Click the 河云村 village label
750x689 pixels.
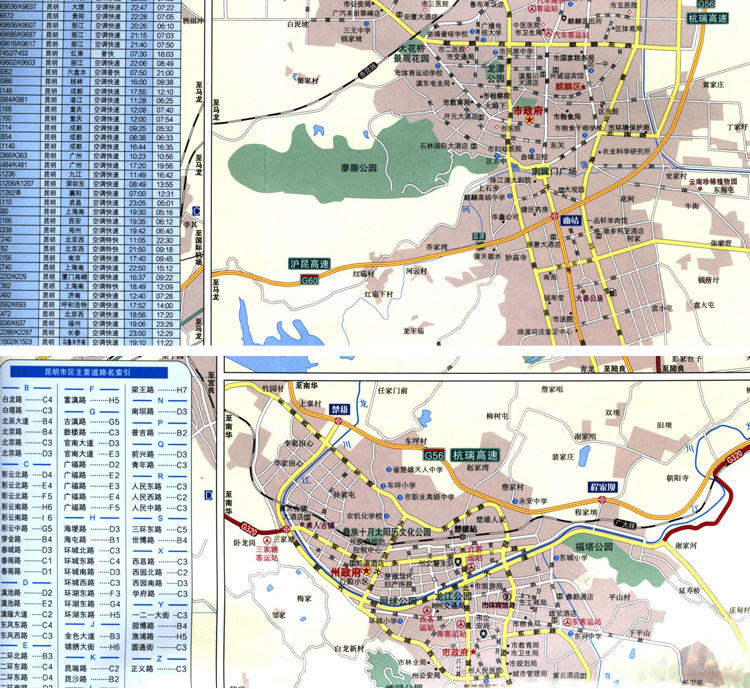pos(416,271)
